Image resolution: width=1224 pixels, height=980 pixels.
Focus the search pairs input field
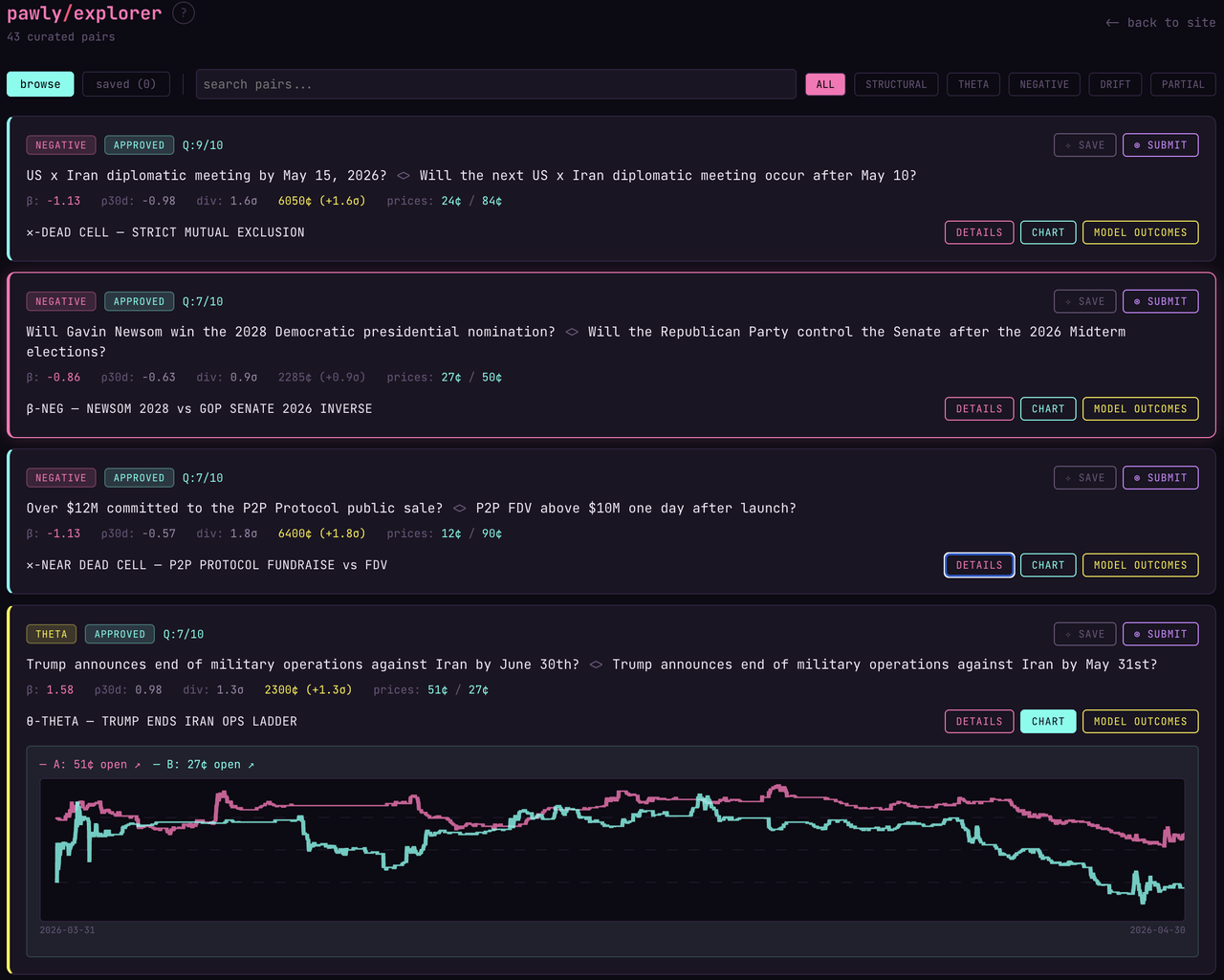[495, 84]
